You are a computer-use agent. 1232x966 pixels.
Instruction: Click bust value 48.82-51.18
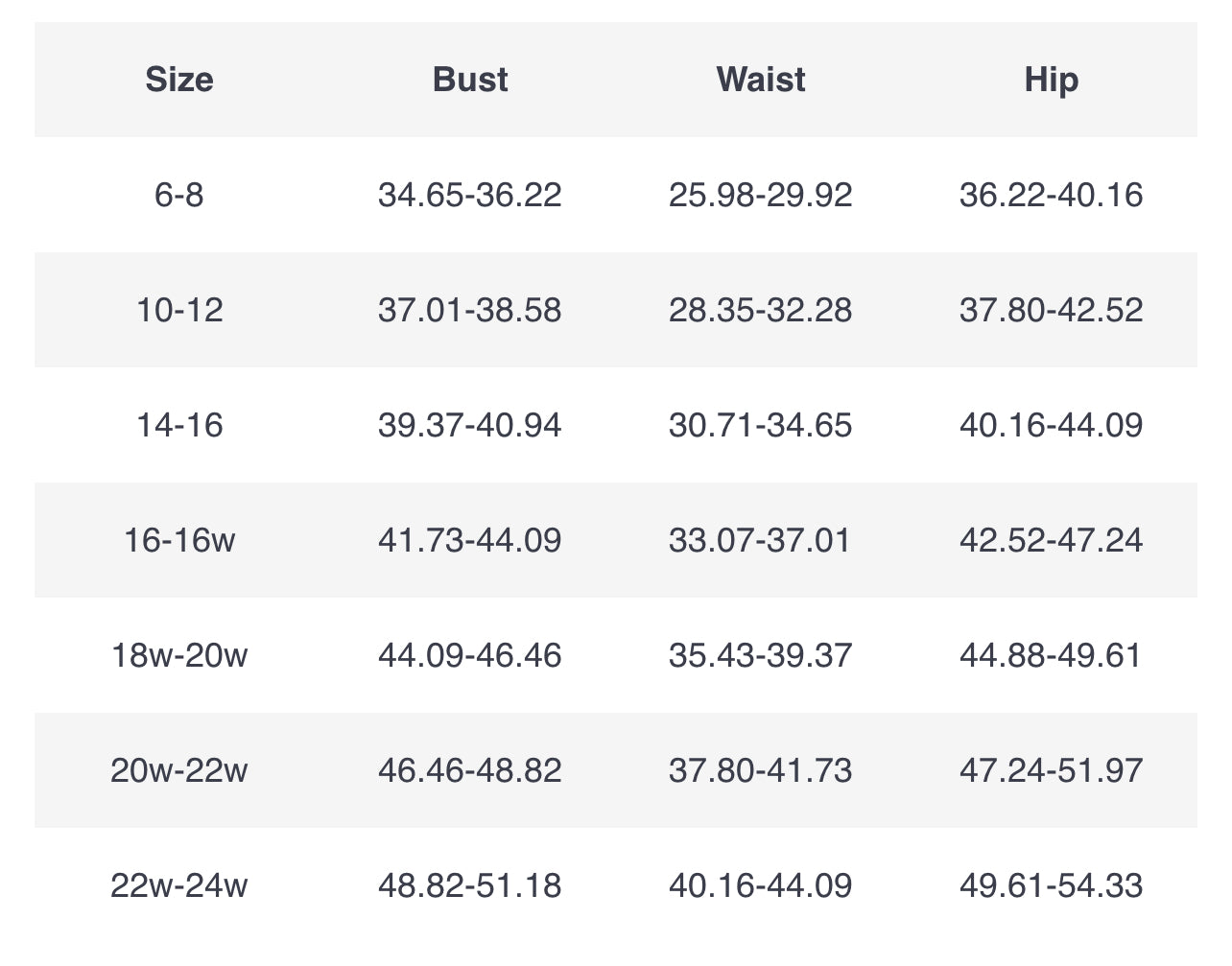pyautogui.click(x=470, y=884)
